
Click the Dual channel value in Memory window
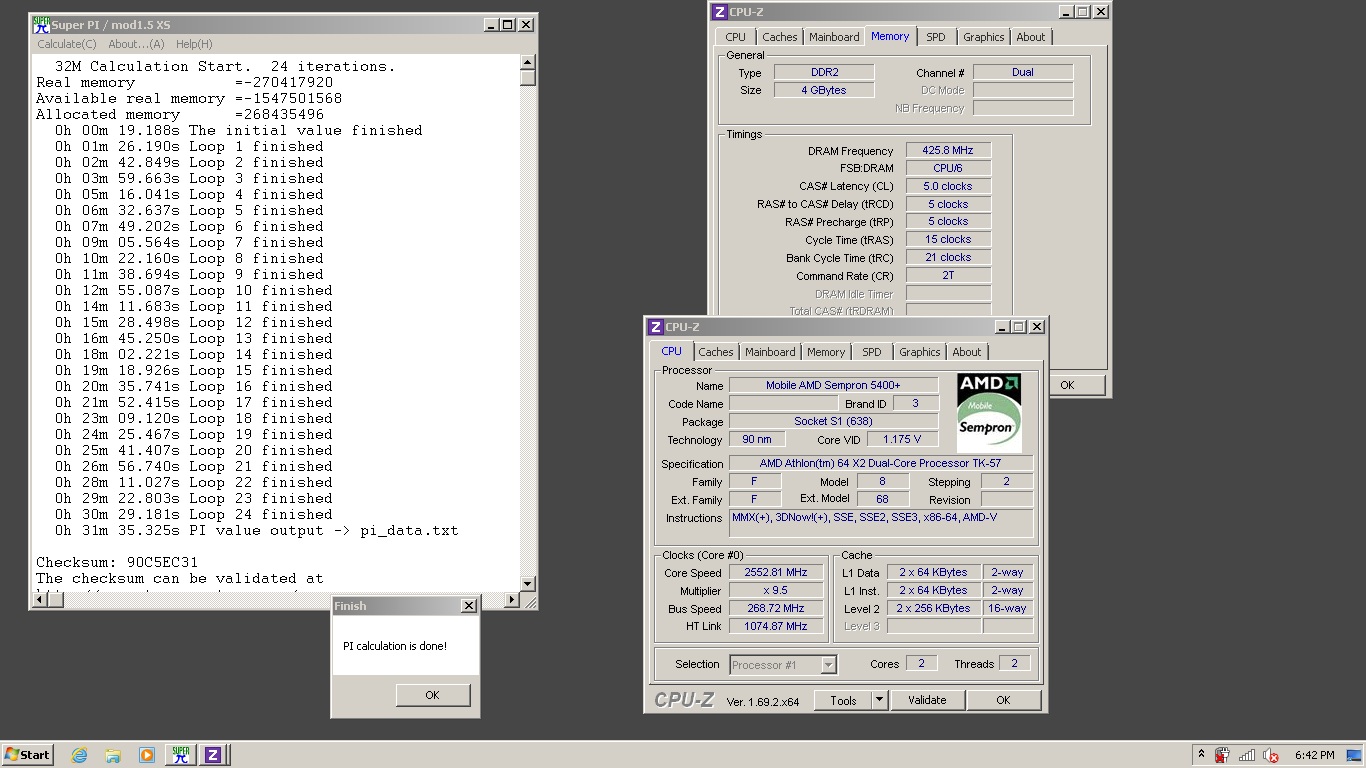[x=1023, y=72]
